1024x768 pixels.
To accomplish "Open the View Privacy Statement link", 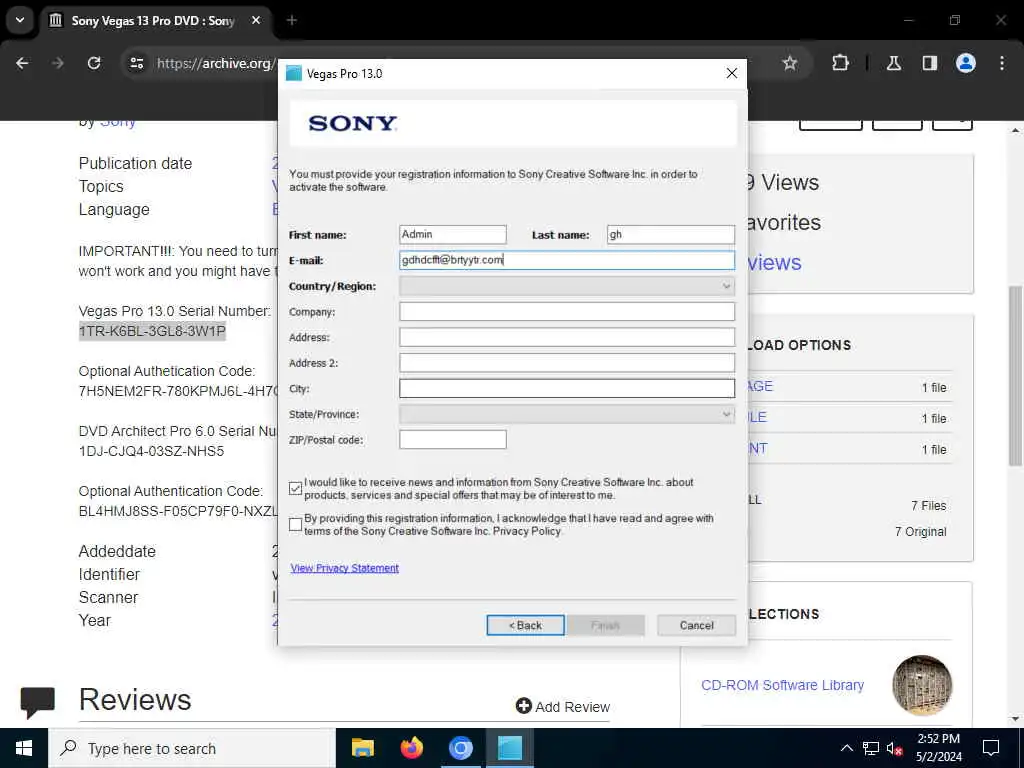I will pos(345,568).
